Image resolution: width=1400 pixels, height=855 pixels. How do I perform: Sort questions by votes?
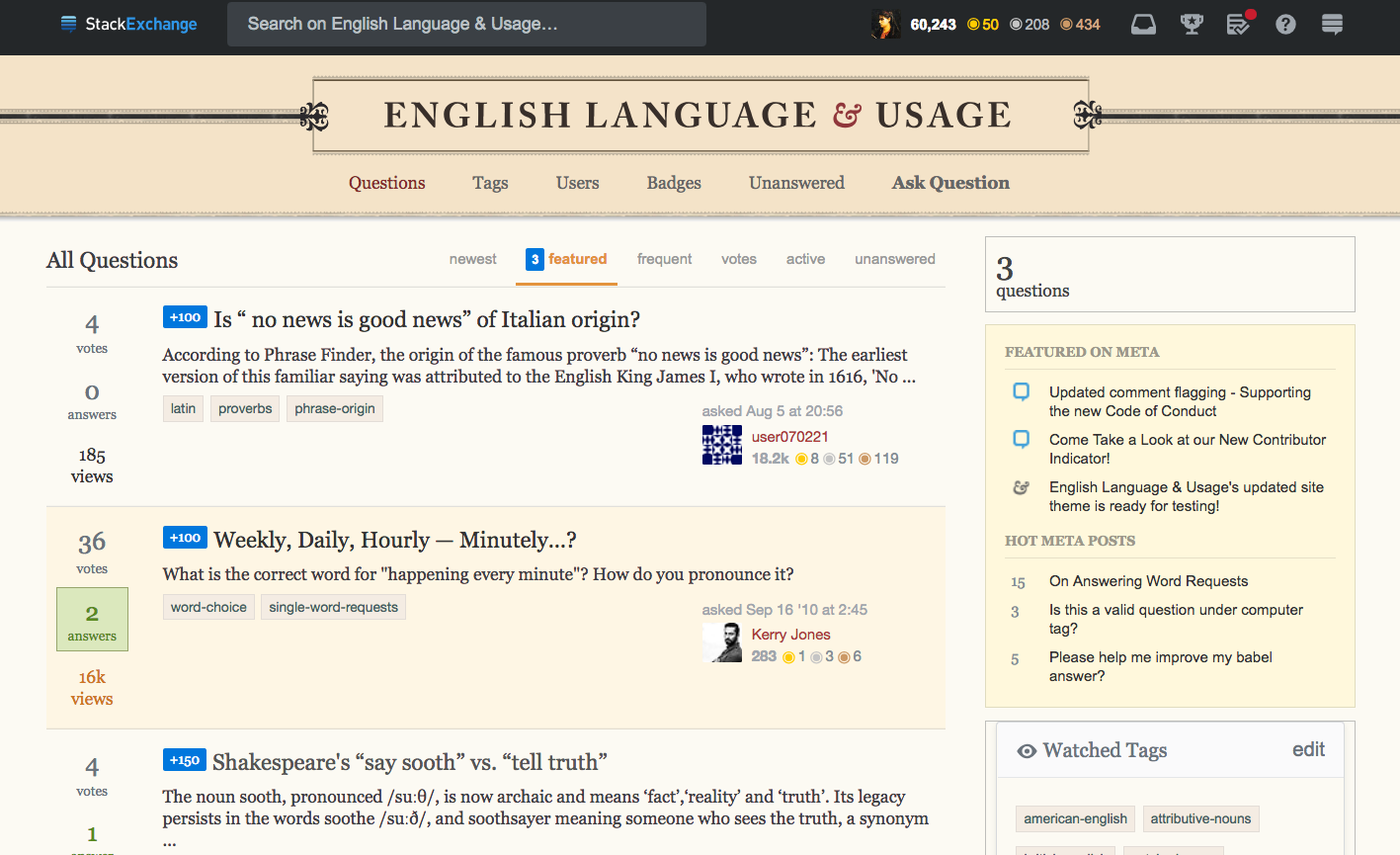(x=739, y=259)
